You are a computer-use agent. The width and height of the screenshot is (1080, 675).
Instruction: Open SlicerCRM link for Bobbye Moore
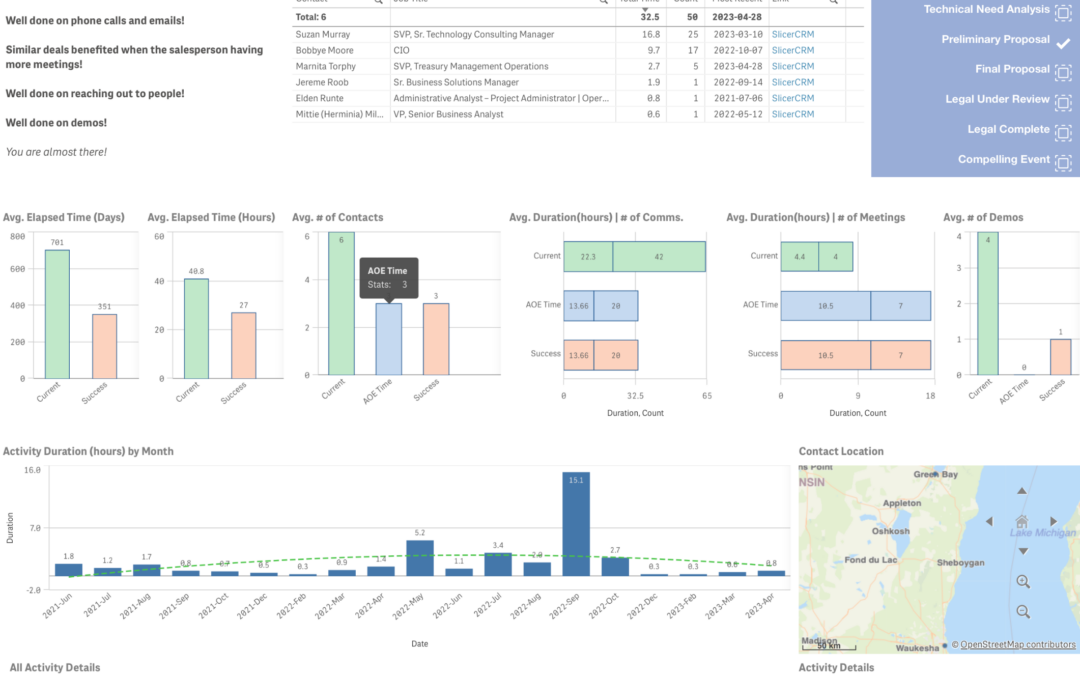pyautogui.click(x=792, y=50)
